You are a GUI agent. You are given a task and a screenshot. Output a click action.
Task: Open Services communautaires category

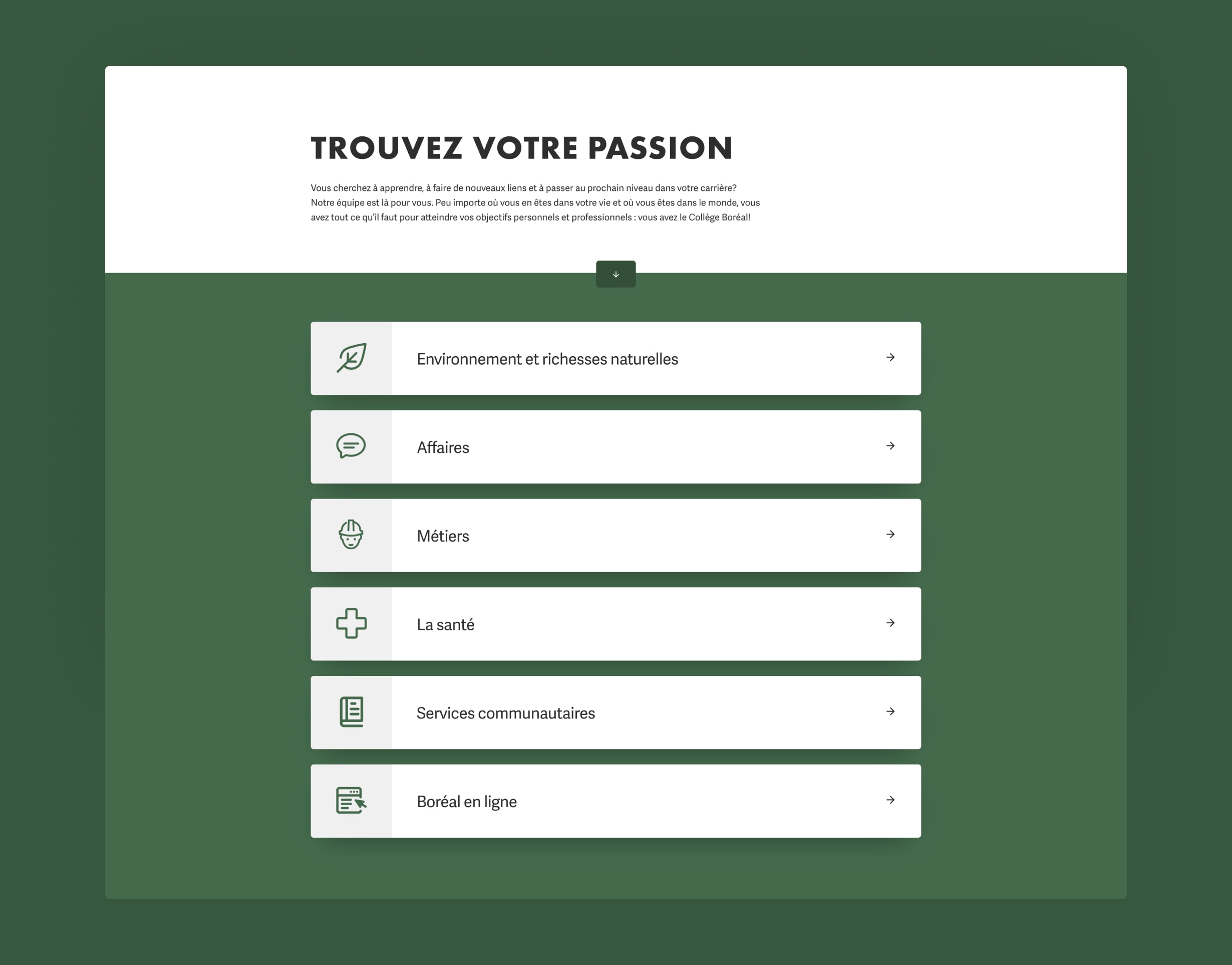(x=505, y=713)
